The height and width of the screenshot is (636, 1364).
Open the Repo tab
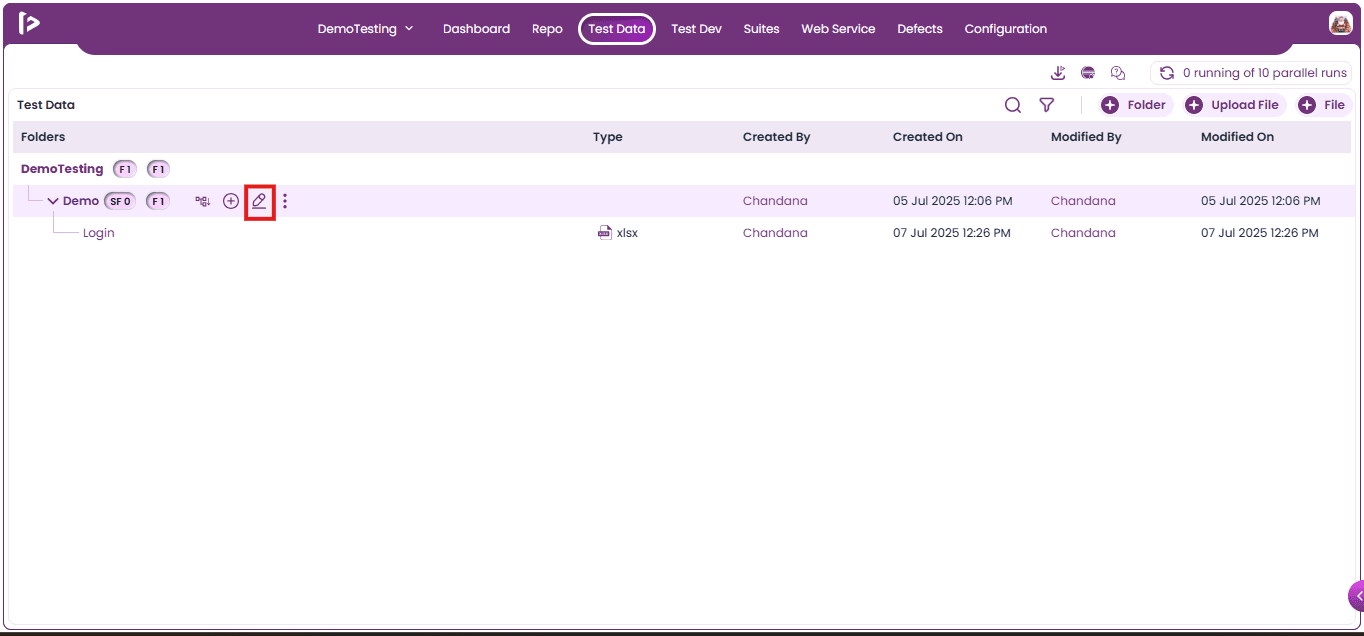(x=547, y=29)
